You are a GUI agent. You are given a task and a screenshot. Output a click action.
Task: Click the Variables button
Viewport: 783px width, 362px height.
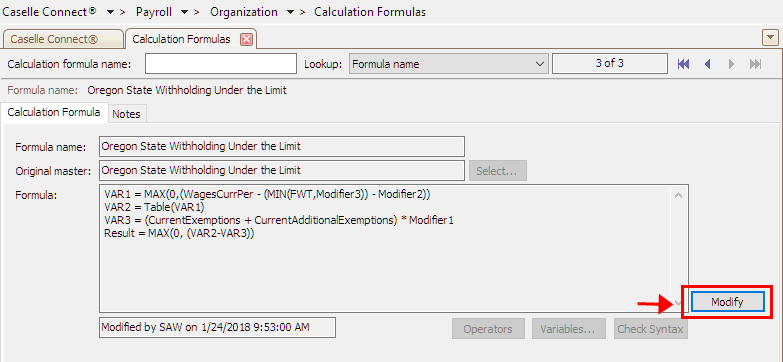[569, 329]
